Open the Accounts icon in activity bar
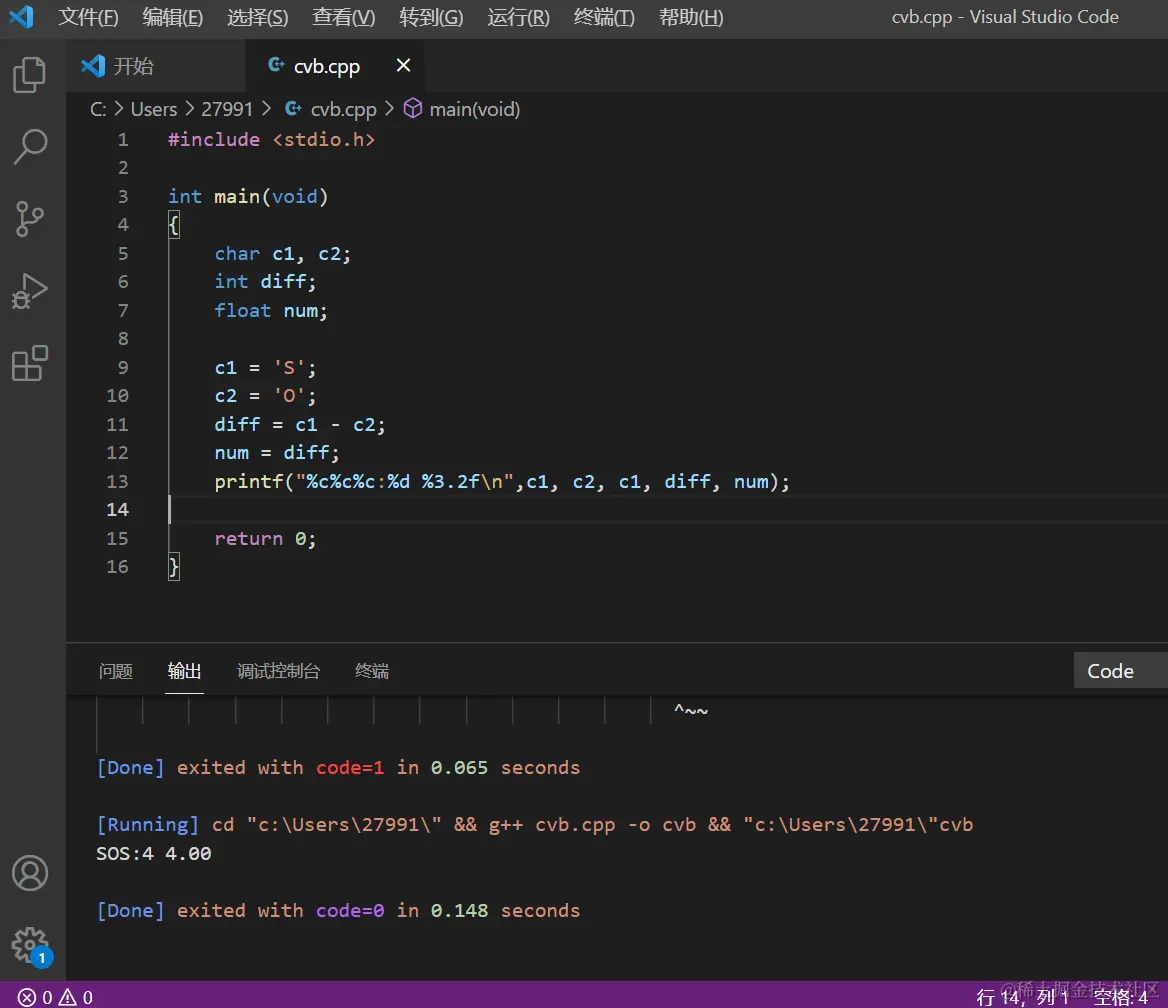Image resolution: width=1168 pixels, height=1008 pixels. tap(29, 873)
